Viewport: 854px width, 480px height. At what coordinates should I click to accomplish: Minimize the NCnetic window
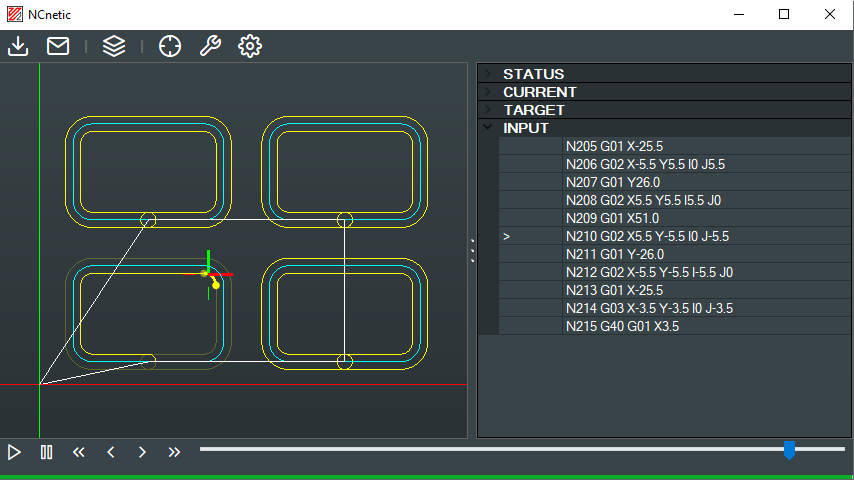[739, 14]
